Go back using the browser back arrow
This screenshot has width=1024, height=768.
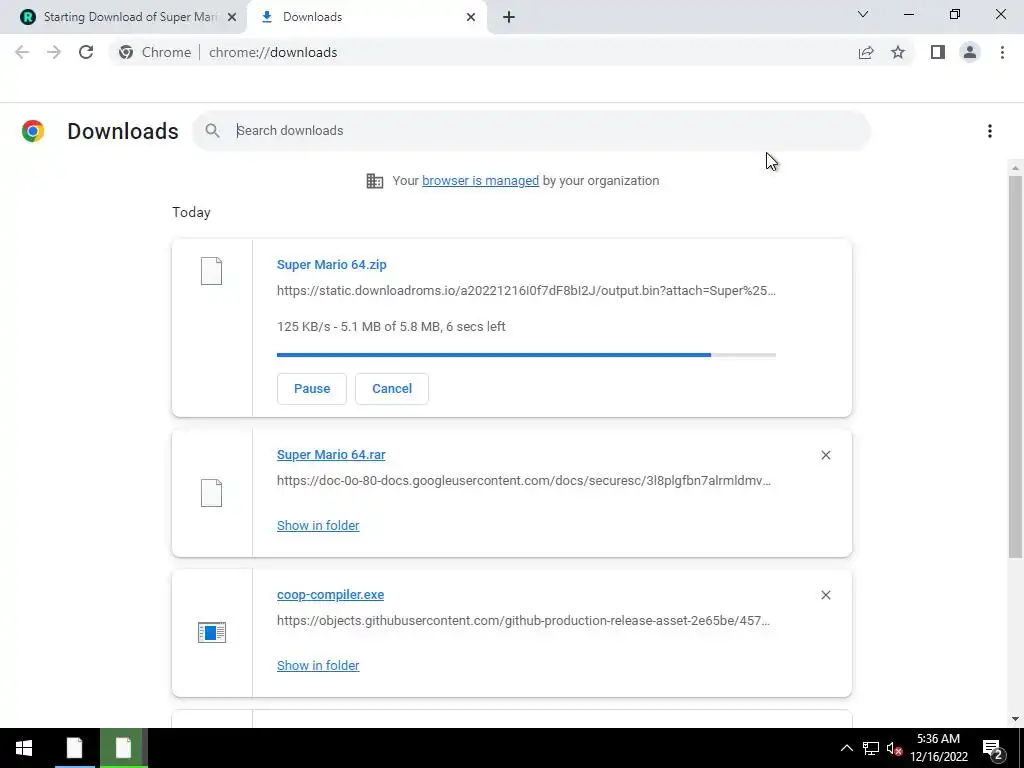tap(22, 52)
